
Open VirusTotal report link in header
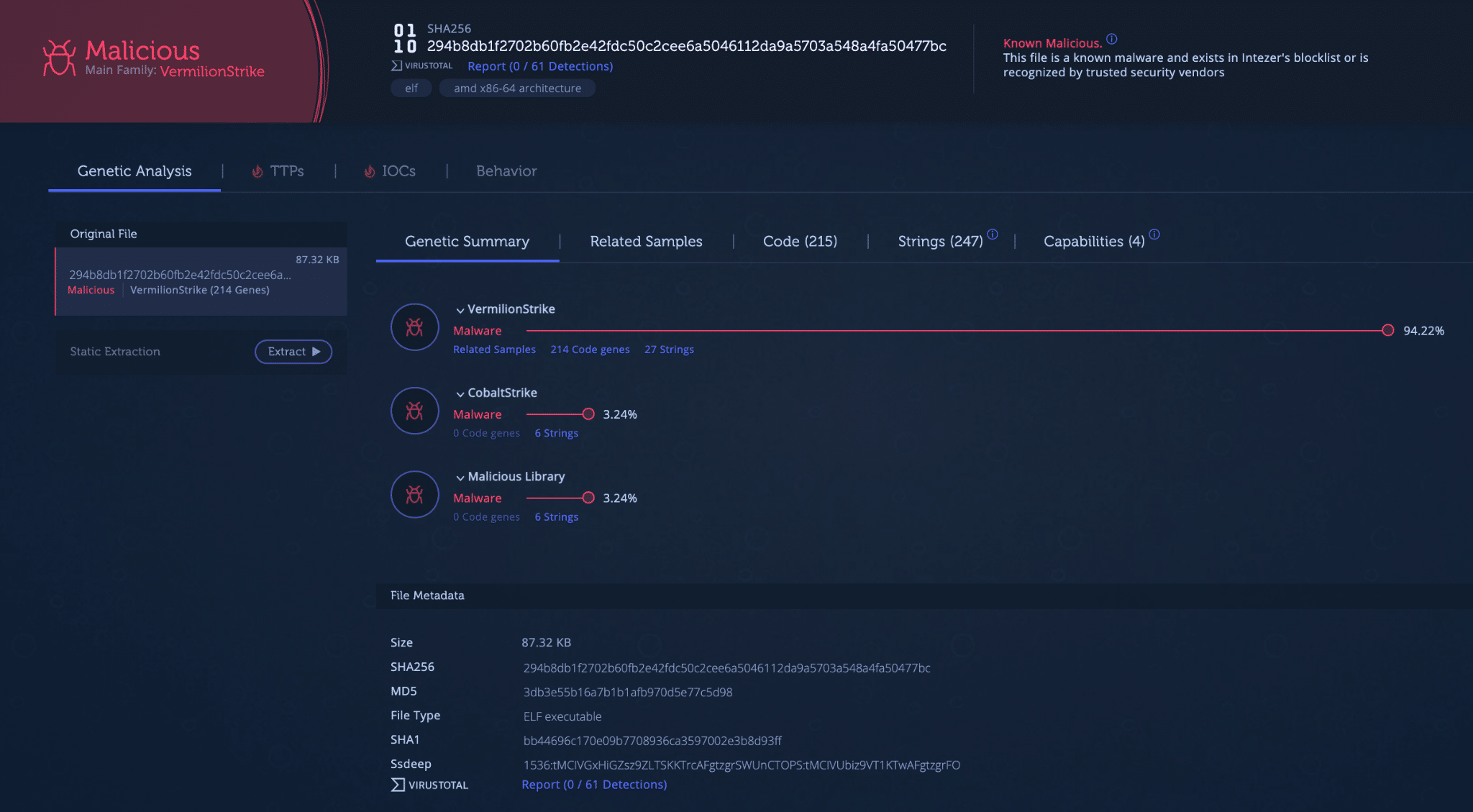click(540, 66)
